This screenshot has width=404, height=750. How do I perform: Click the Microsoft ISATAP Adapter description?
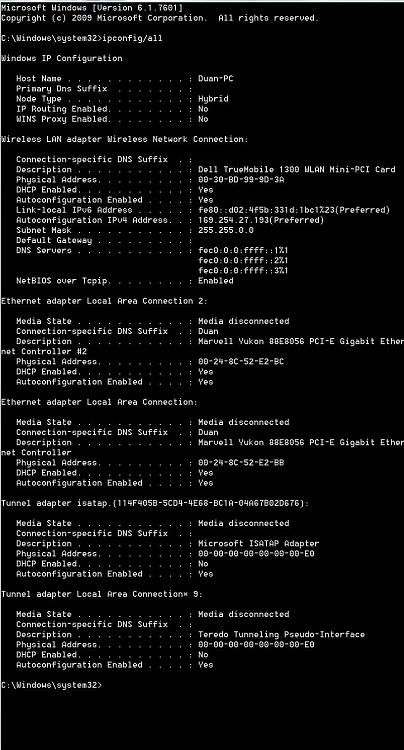point(259,543)
